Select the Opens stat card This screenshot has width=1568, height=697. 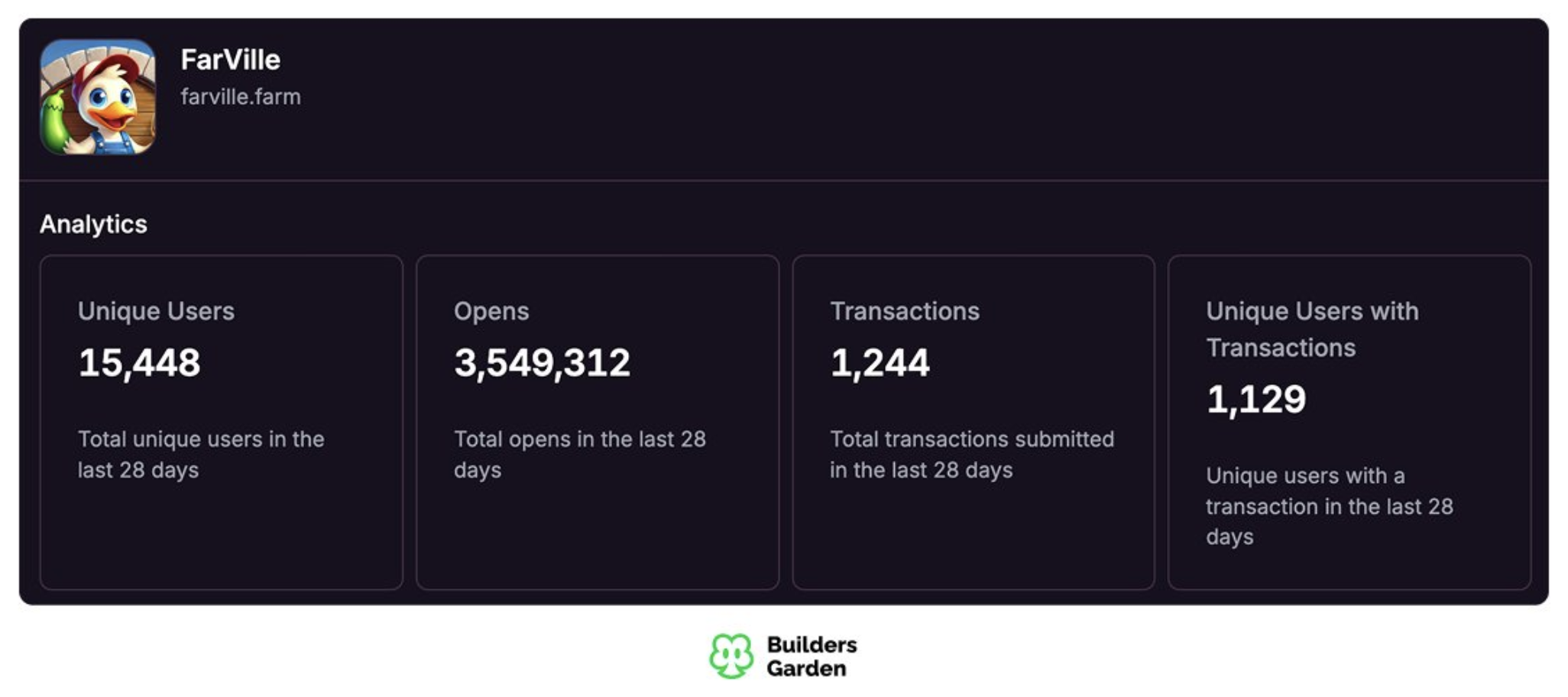[598, 422]
